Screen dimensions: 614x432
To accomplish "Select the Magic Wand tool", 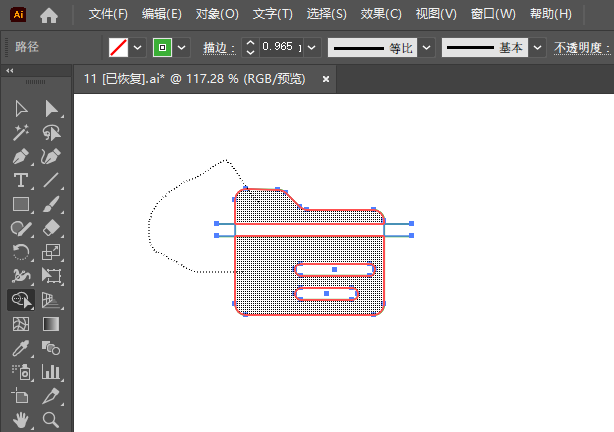I will click(x=21, y=133).
